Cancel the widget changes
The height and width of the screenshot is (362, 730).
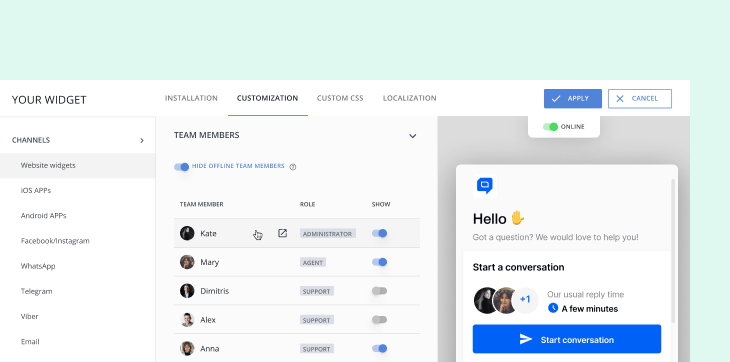640,99
